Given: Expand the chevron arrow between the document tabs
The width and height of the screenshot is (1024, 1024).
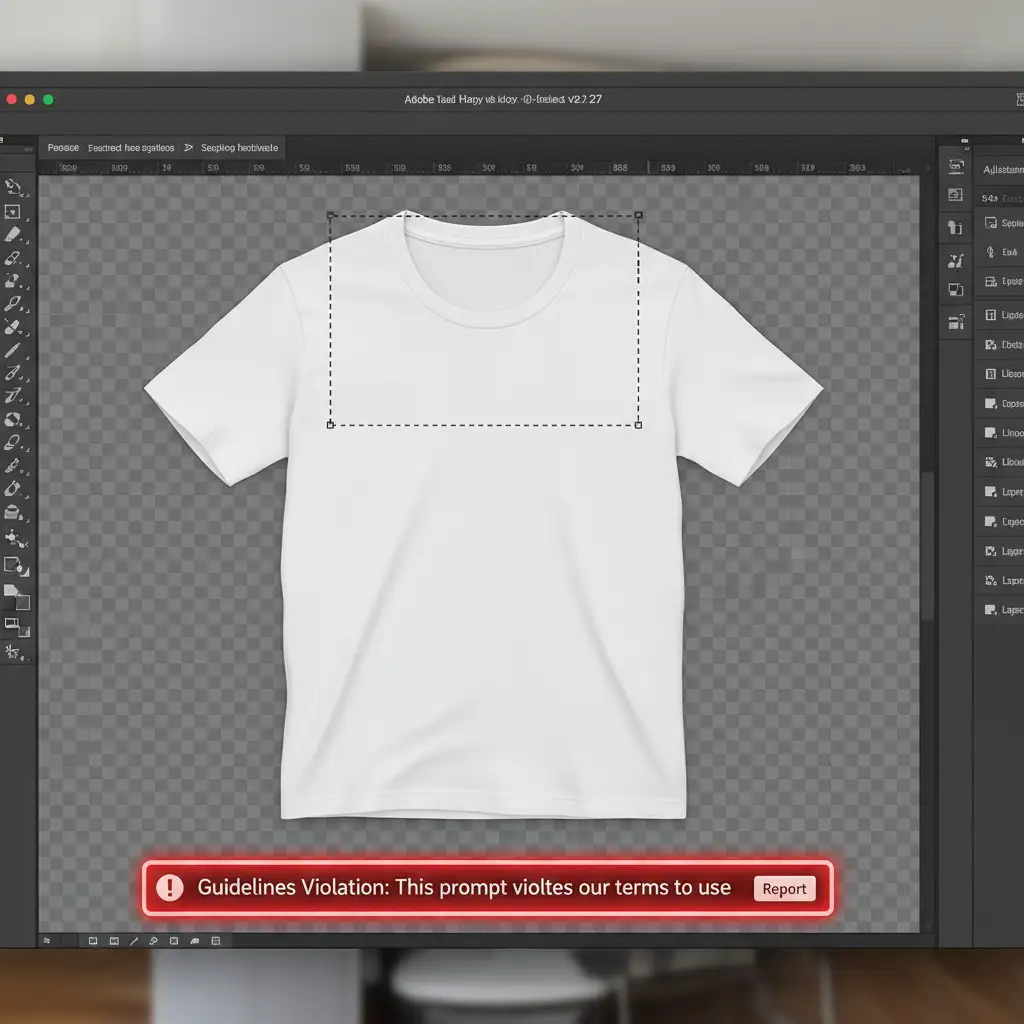Looking at the screenshot, I should click(189, 148).
